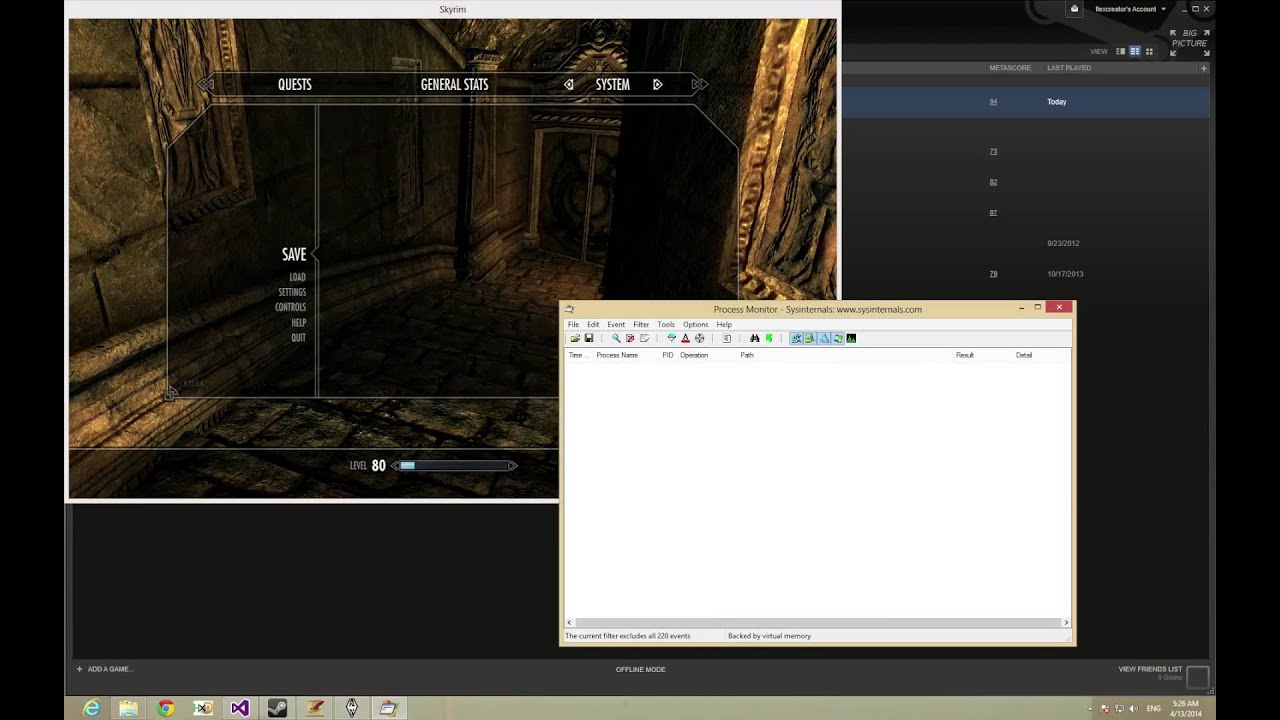Click the Highlight icon with red A
Viewport: 1280px width, 720px height.
tap(685, 338)
